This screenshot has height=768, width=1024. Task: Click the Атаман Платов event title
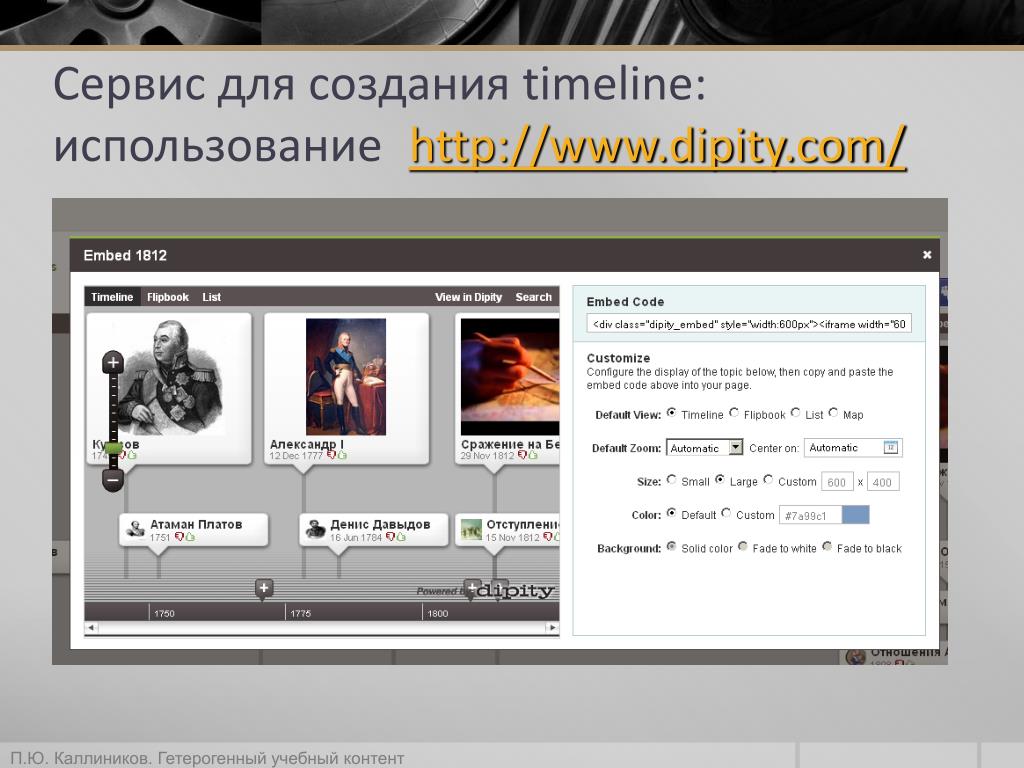click(196, 524)
